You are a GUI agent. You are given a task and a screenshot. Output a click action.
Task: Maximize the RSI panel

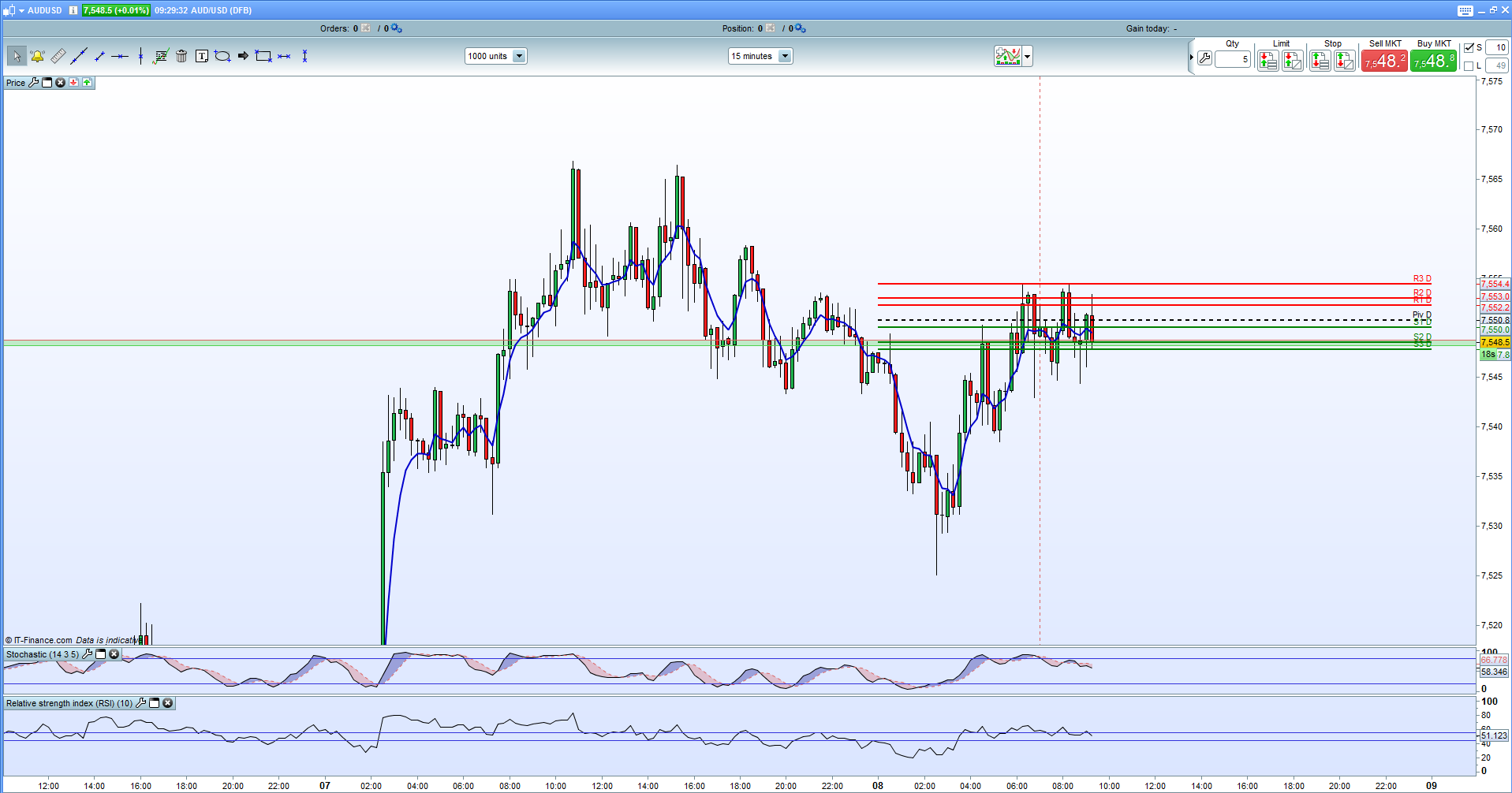point(155,703)
